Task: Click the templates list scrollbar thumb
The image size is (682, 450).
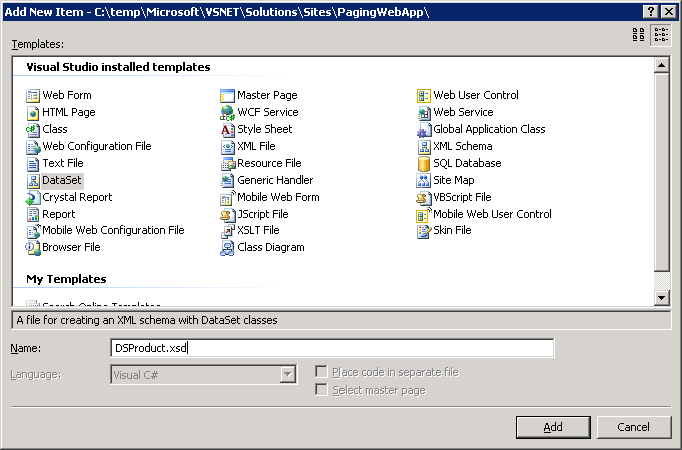Action: click(662, 172)
